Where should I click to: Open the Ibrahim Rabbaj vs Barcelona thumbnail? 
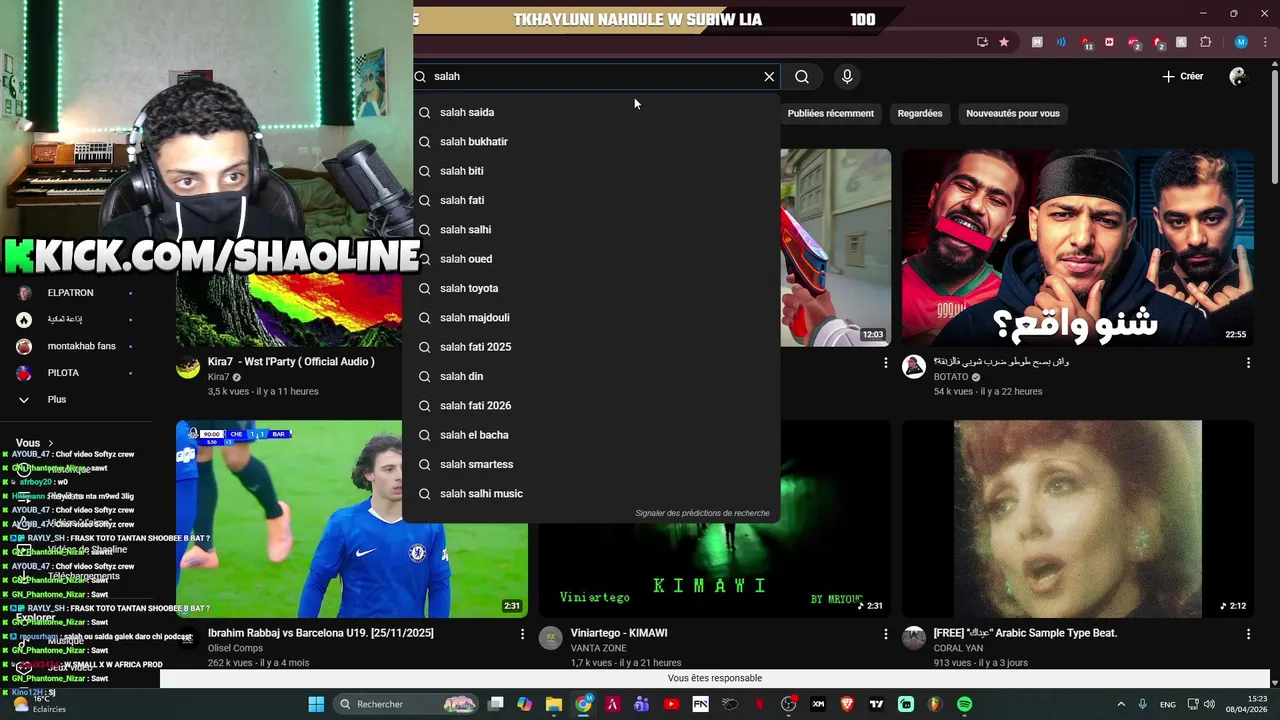[352, 519]
